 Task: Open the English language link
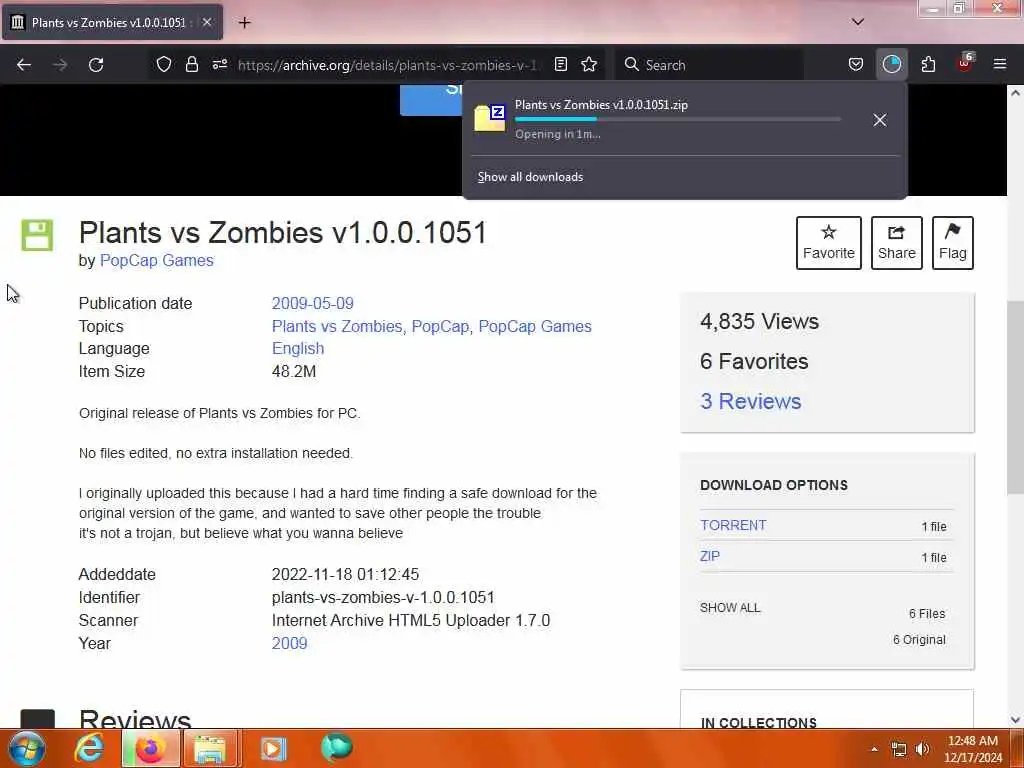pyautogui.click(x=298, y=349)
